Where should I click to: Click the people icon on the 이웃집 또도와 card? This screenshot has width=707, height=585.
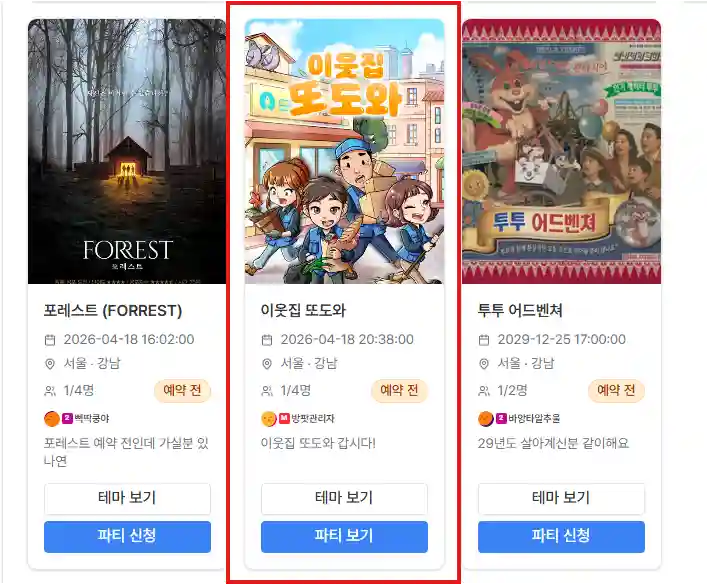267,391
